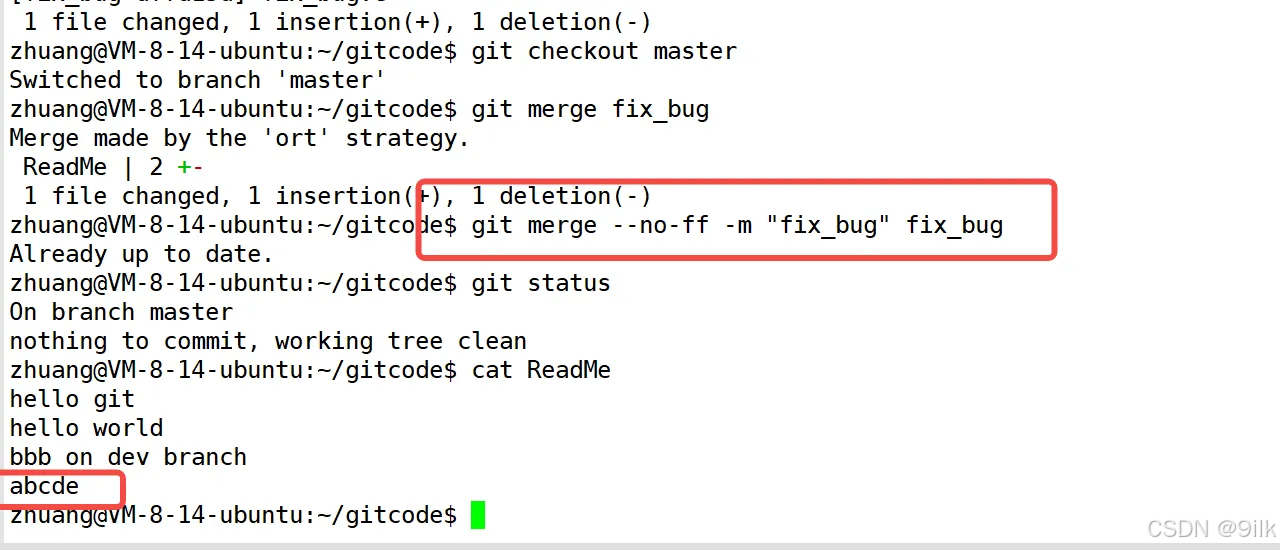Click the 'git status' command text

point(541,283)
